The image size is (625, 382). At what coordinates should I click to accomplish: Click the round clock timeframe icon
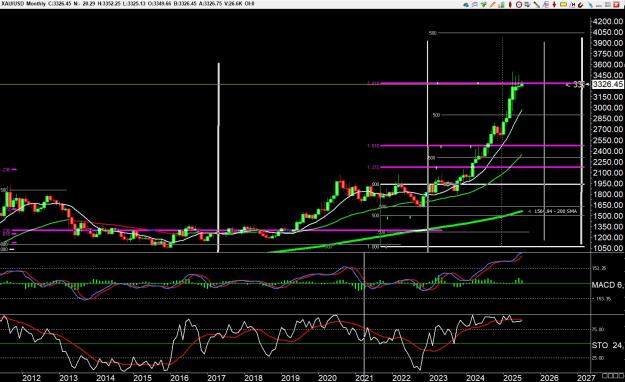pyautogui.click(x=519, y=5)
